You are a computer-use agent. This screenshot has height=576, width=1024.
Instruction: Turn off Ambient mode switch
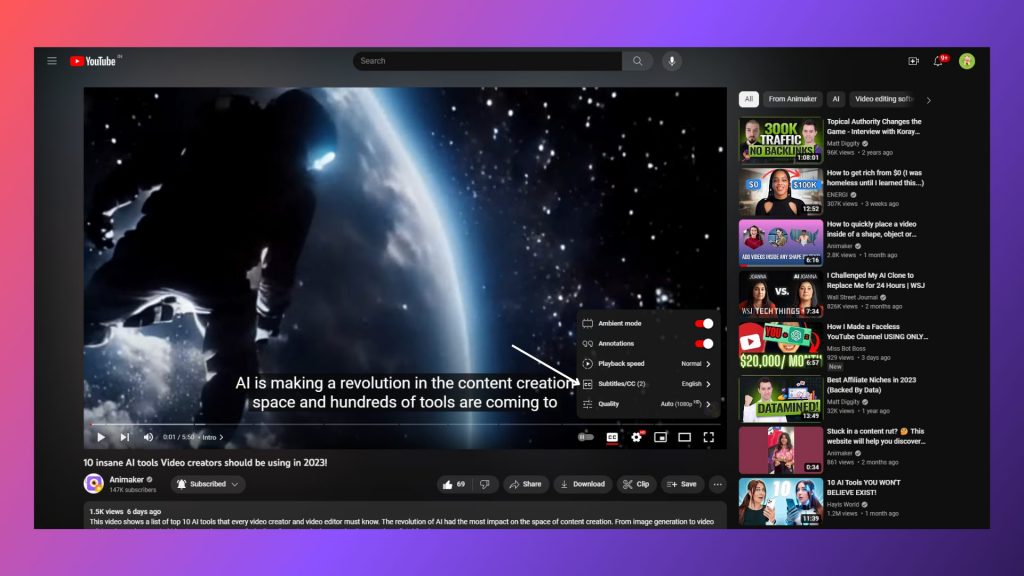[703, 323]
